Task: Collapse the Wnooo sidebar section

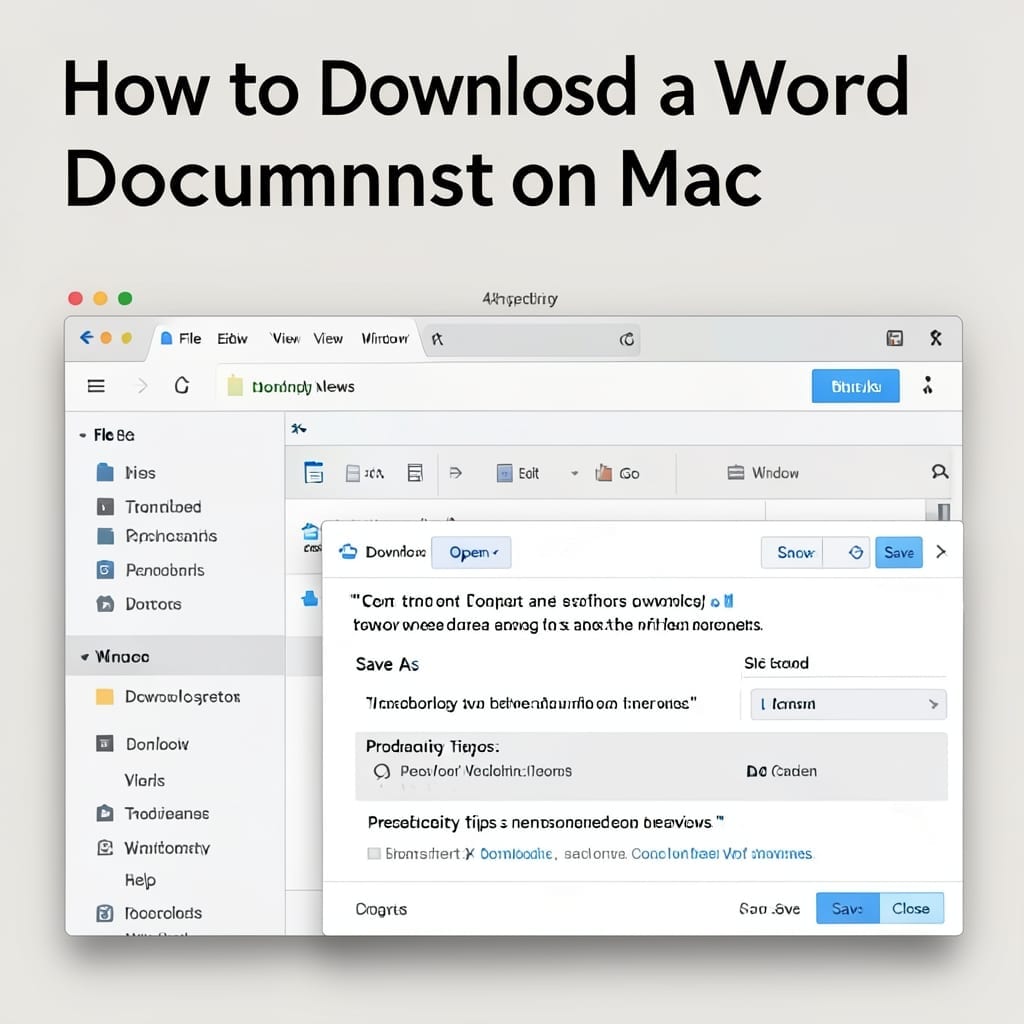Action: tap(85, 657)
